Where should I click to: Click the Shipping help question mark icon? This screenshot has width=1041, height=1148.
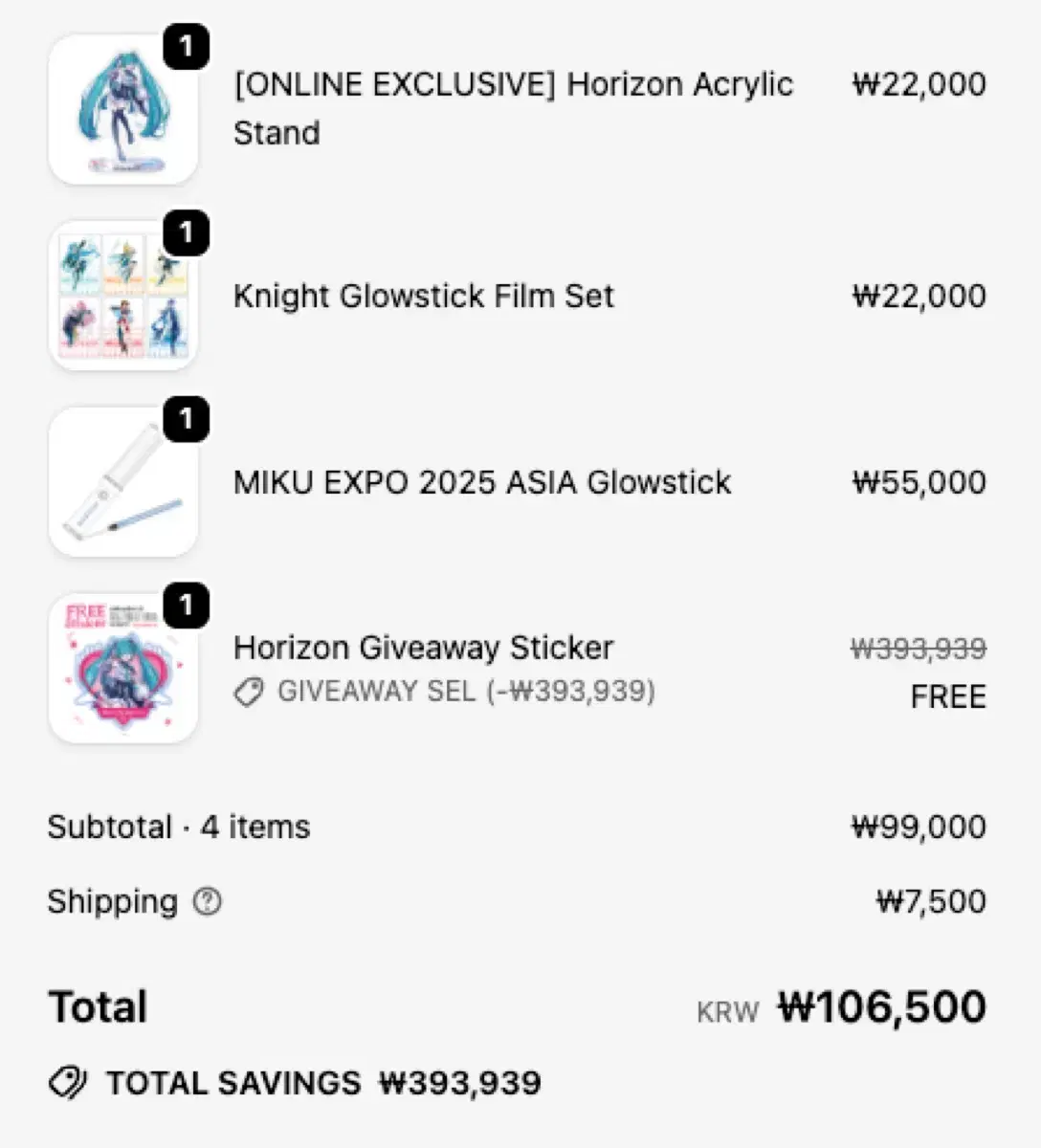[207, 901]
